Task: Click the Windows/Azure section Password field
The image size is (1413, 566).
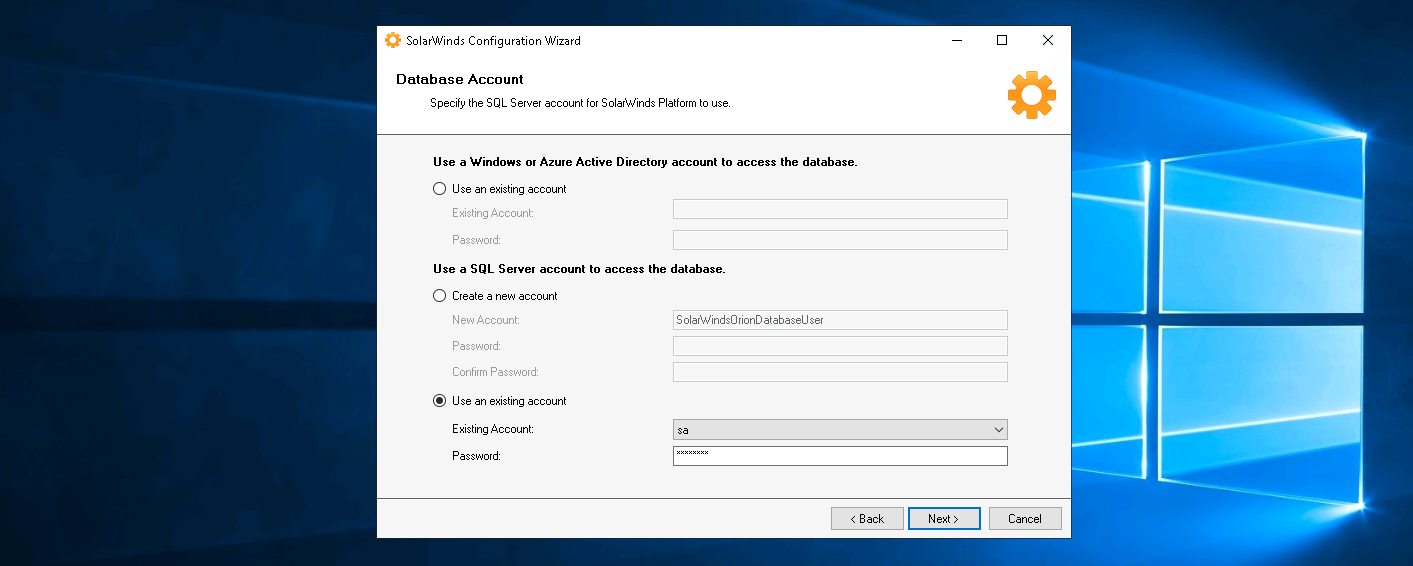Action: coord(839,240)
